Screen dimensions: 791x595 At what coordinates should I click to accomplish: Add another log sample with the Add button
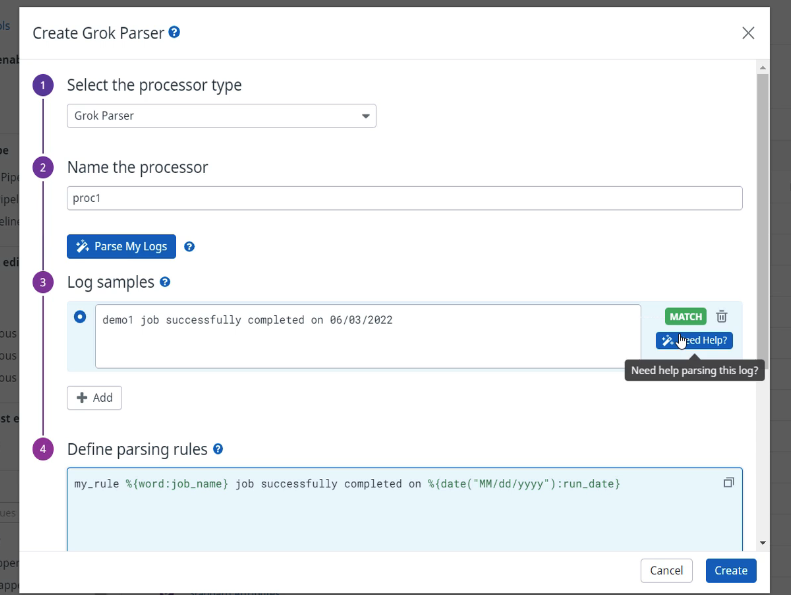94,398
